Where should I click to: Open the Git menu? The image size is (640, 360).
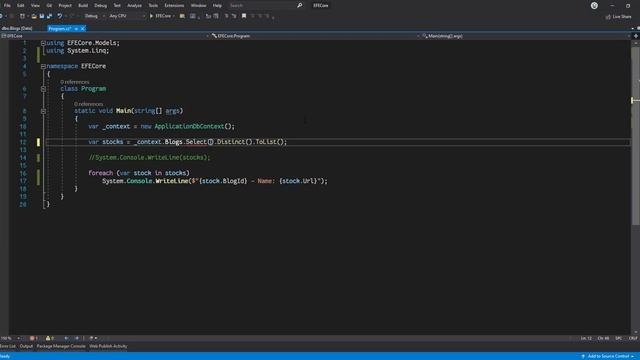(x=49, y=5)
